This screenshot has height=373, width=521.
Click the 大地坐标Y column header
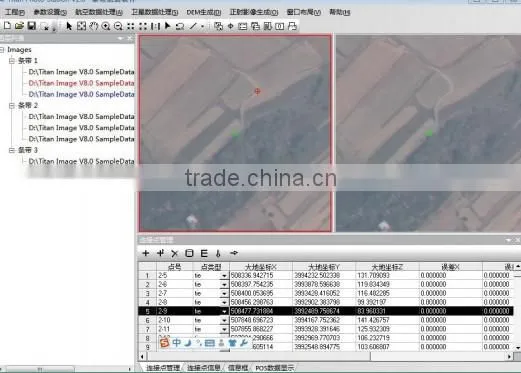pyautogui.click(x=324, y=267)
